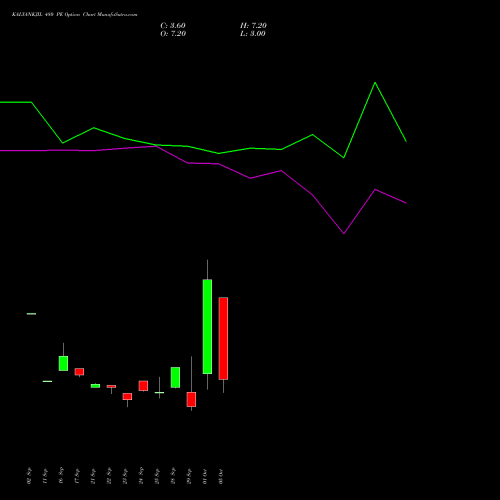Click the tall green candlestick for 01 Oct
The height and width of the screenshot is (500, 500).
(x=207, y=326)
